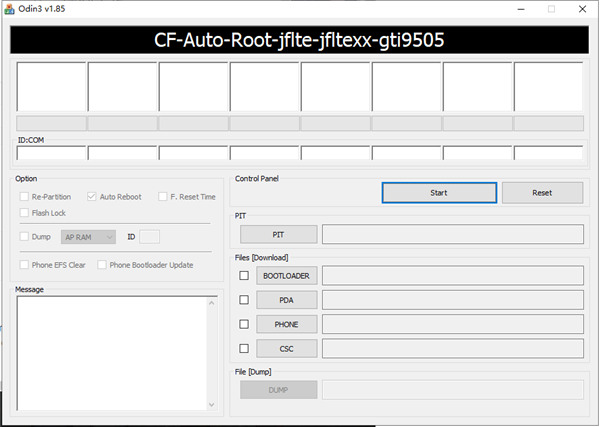Click the PIT file path field

pyautogui.click(x=453, y=234)
